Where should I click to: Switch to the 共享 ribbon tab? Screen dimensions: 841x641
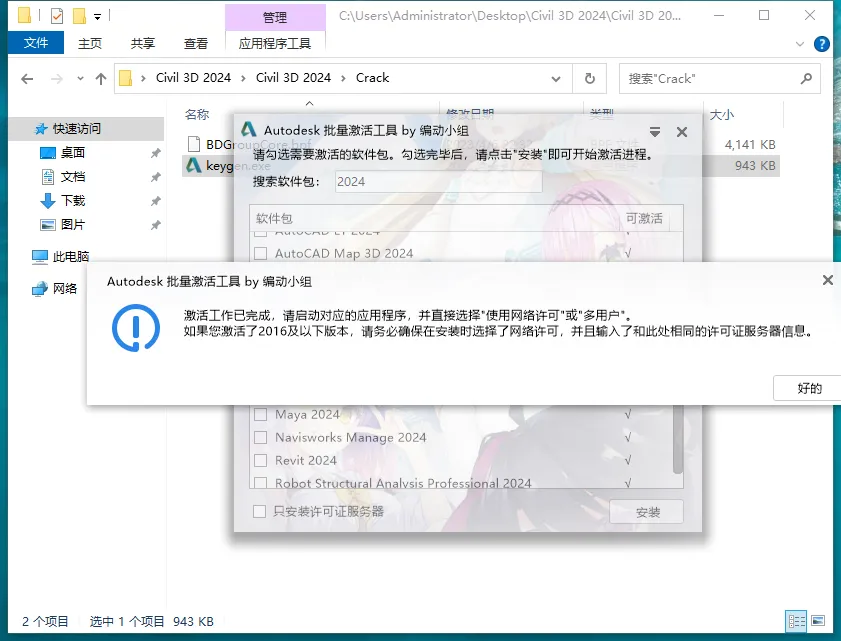tap(143, 43)
